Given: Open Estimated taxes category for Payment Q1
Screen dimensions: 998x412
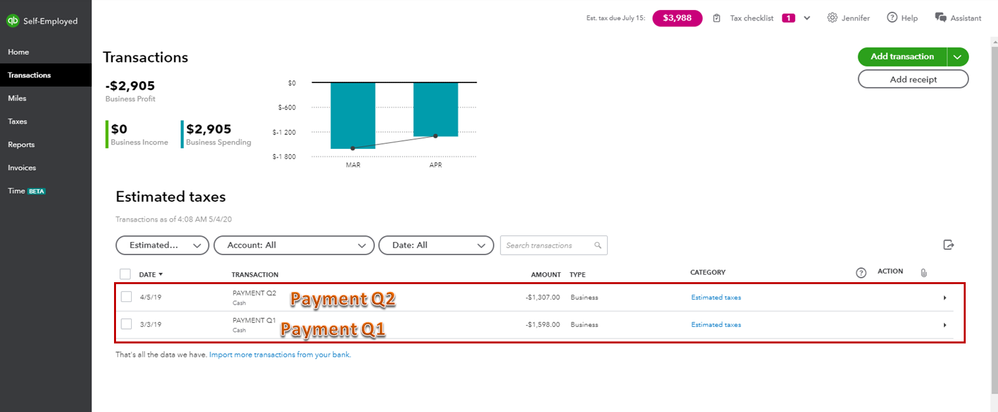Looking at the screenshot, I should 716,325.
